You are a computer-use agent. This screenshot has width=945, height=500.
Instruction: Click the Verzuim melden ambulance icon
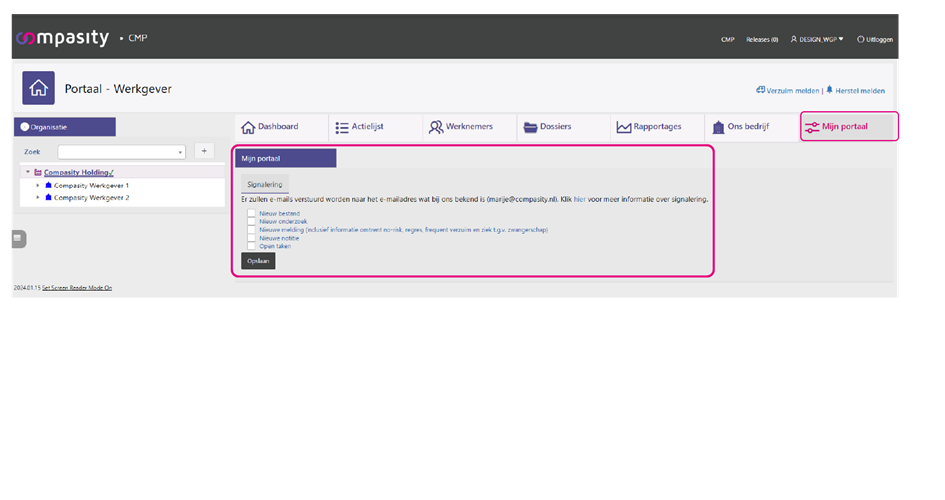tap(761, 90)
